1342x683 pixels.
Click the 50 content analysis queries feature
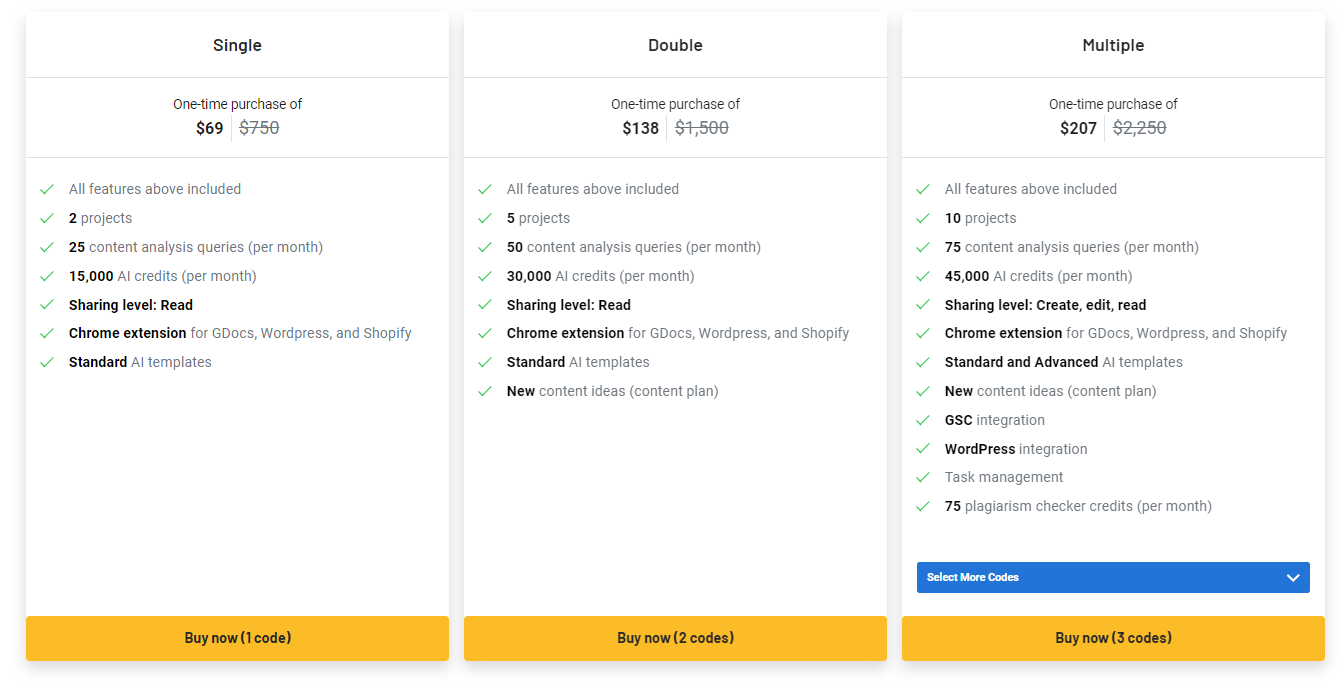click(633, 247)
